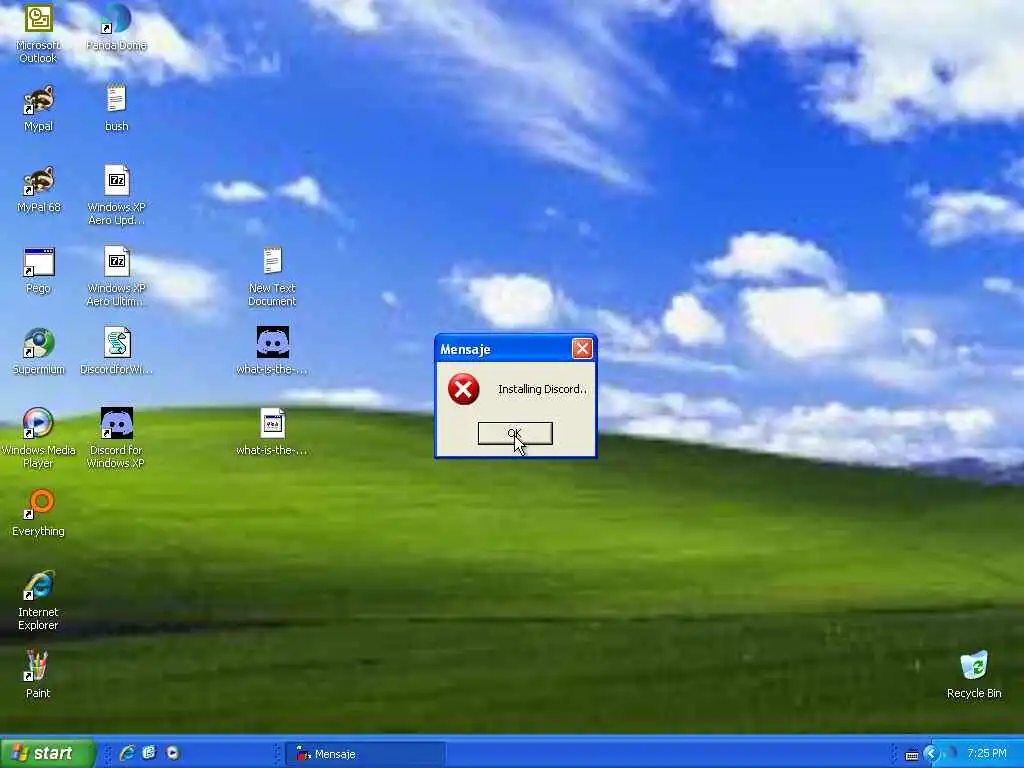Select the DiscordforWi... script file icon
Image resolution: width=1024 pixels, height=768 pixels.
[x=116, y=351]
